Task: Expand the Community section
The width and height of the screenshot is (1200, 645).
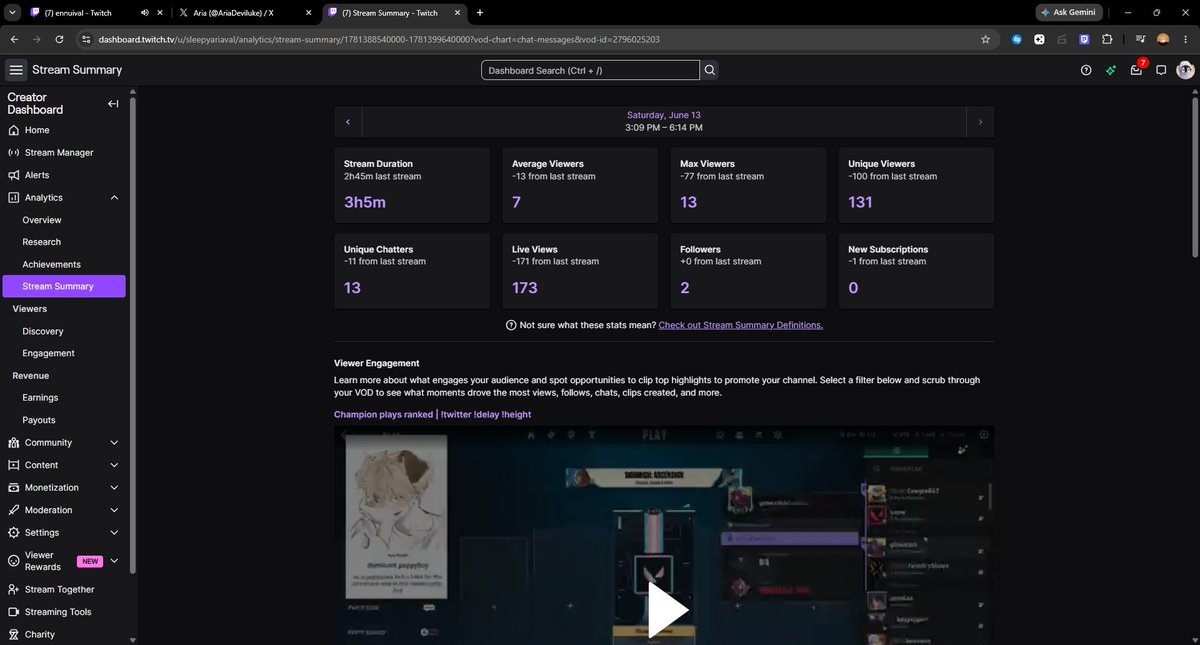Action: (114, 442)
